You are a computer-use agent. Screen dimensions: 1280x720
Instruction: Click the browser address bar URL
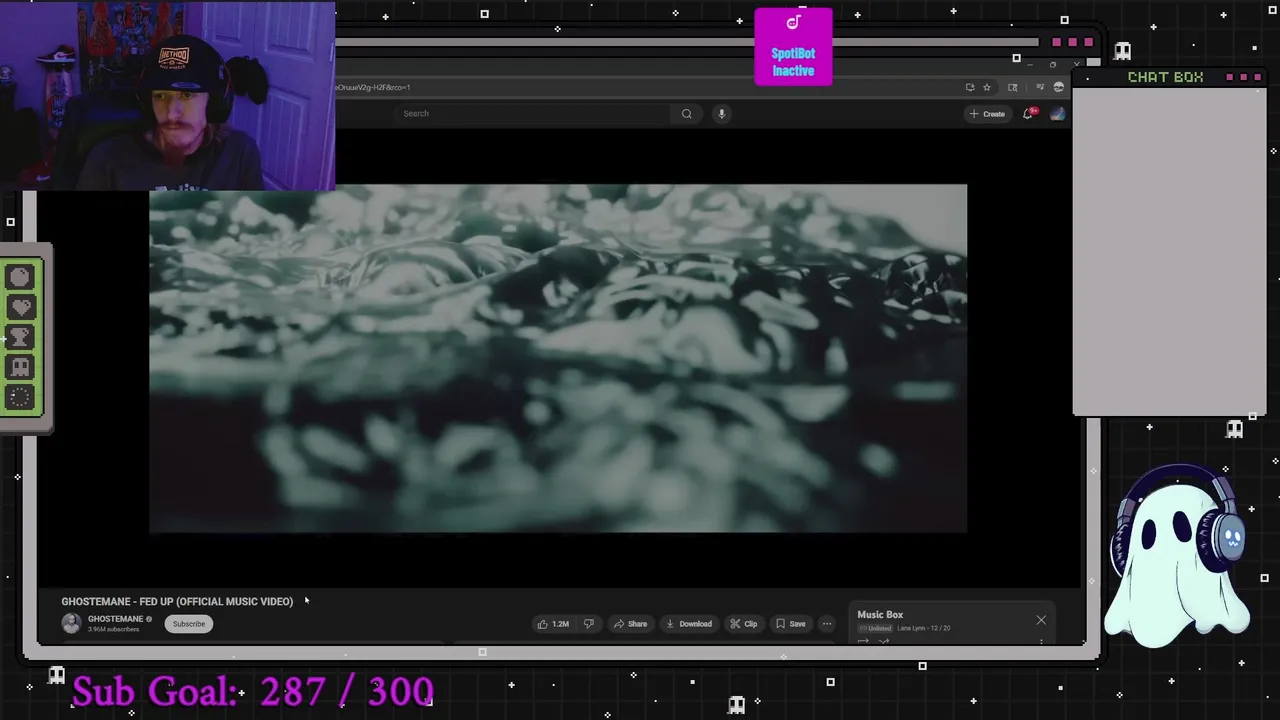click(372, 88)
